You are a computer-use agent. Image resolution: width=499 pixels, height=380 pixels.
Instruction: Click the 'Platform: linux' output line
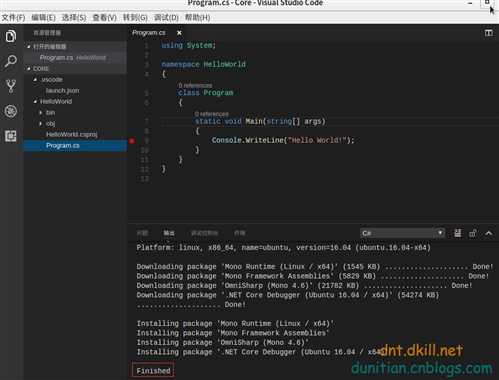(x=283, y=248)
